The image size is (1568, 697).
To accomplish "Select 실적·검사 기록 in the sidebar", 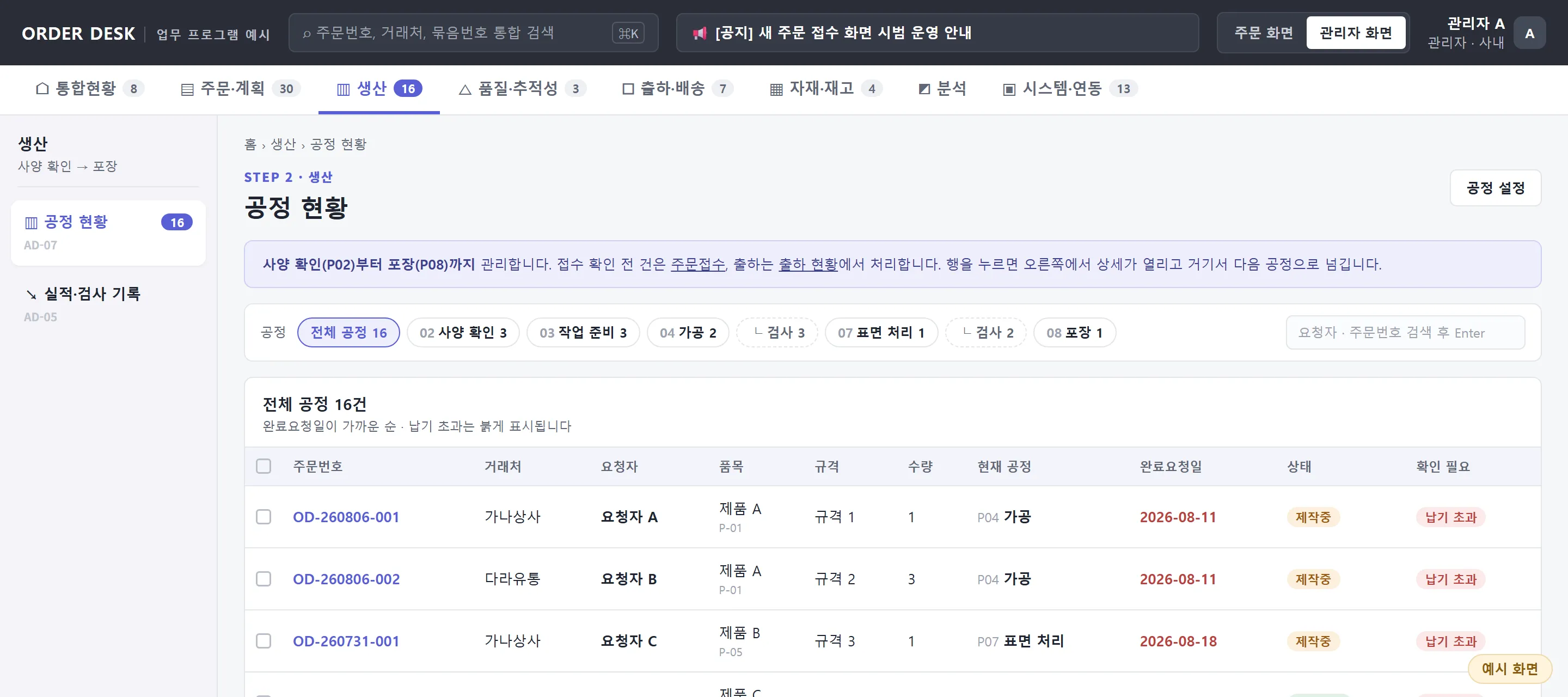I will click(108, 304).
